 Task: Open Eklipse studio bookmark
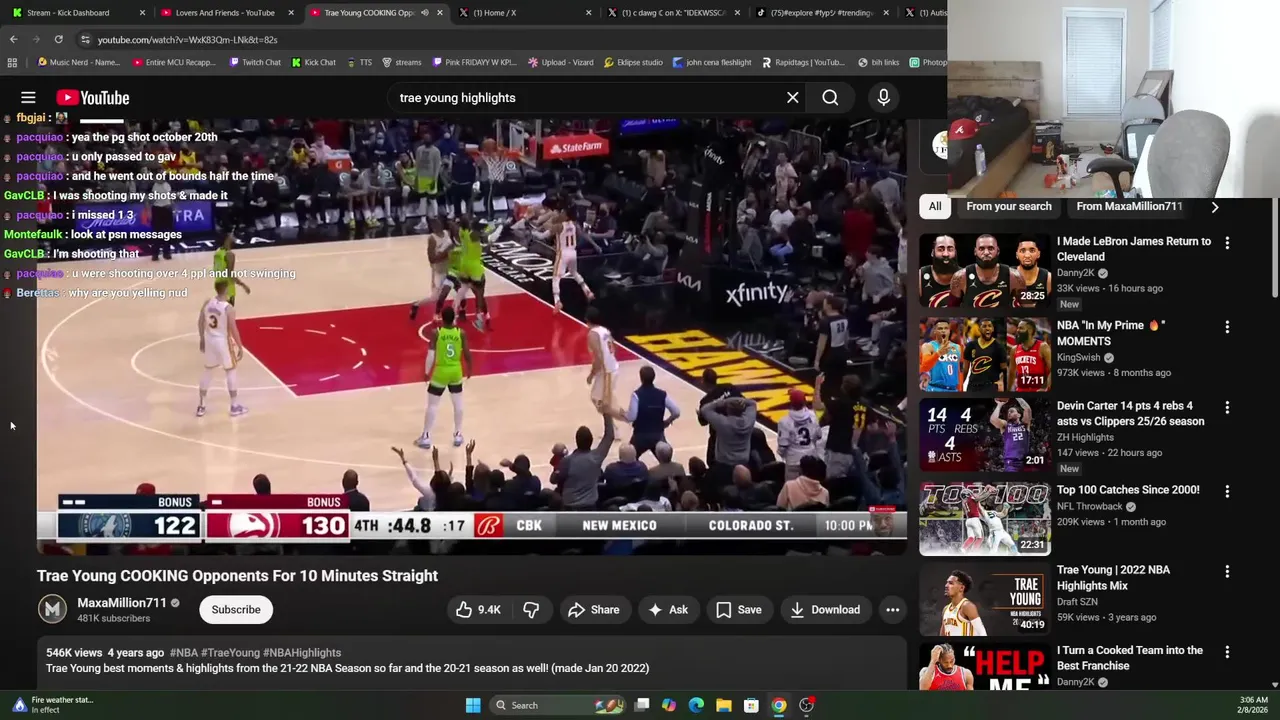pyautogui.click(x=633, y=62)
